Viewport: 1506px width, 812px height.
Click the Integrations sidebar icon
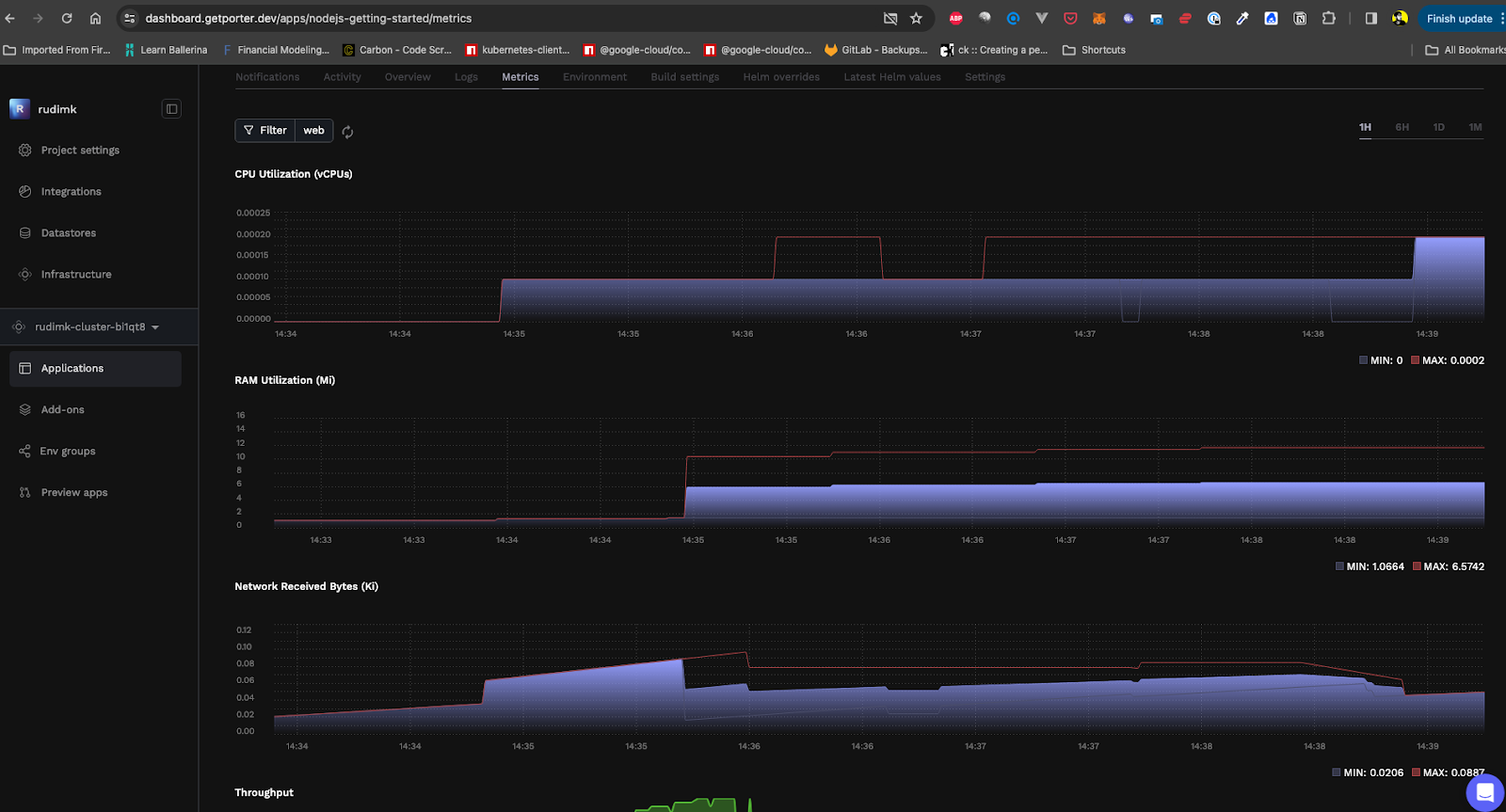pyautogui.click(x=25, y=192)
